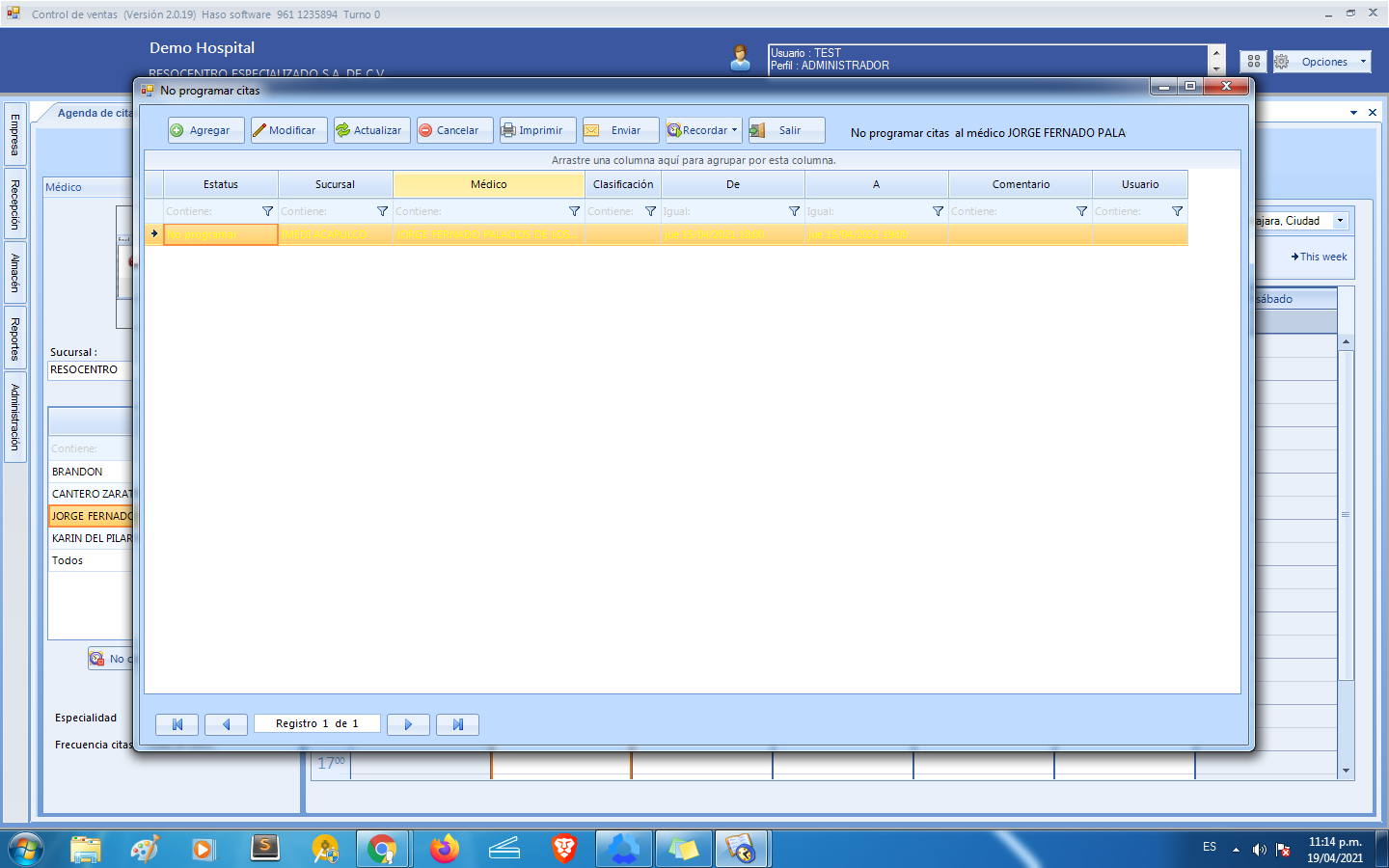Select the 'No programar' status cell
Viewport: 1389px width, 868px height.
(221, 234)
